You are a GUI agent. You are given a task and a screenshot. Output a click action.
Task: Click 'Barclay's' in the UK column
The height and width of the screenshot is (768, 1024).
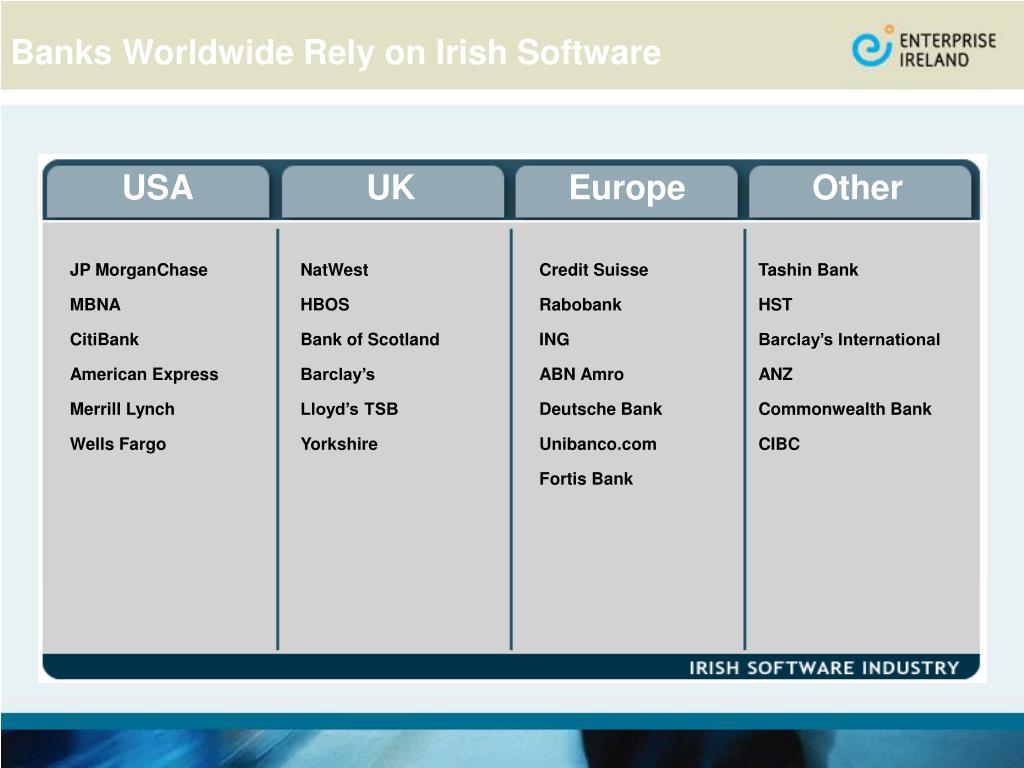click(x=338, y=374)
